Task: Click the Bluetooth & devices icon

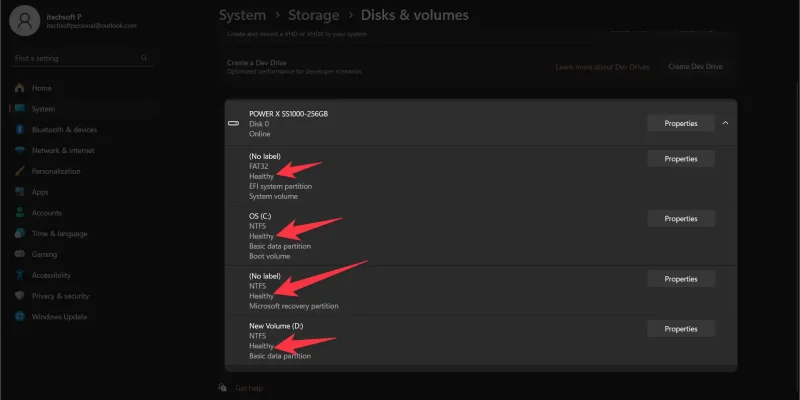Action: click(19, 130)
